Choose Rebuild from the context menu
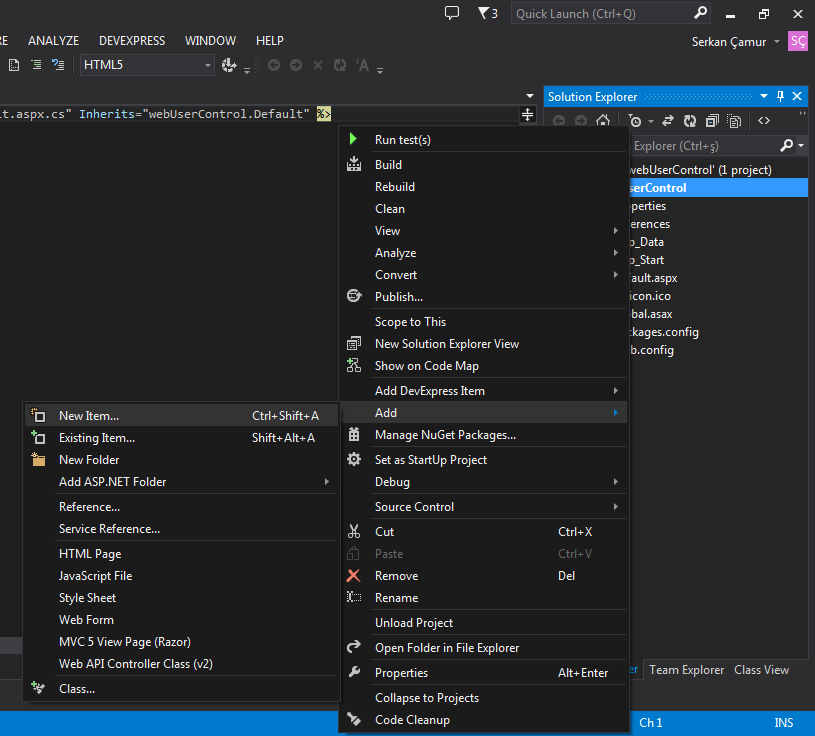The width and height of the screenshot is (815, 736). [x=483, y=187]
